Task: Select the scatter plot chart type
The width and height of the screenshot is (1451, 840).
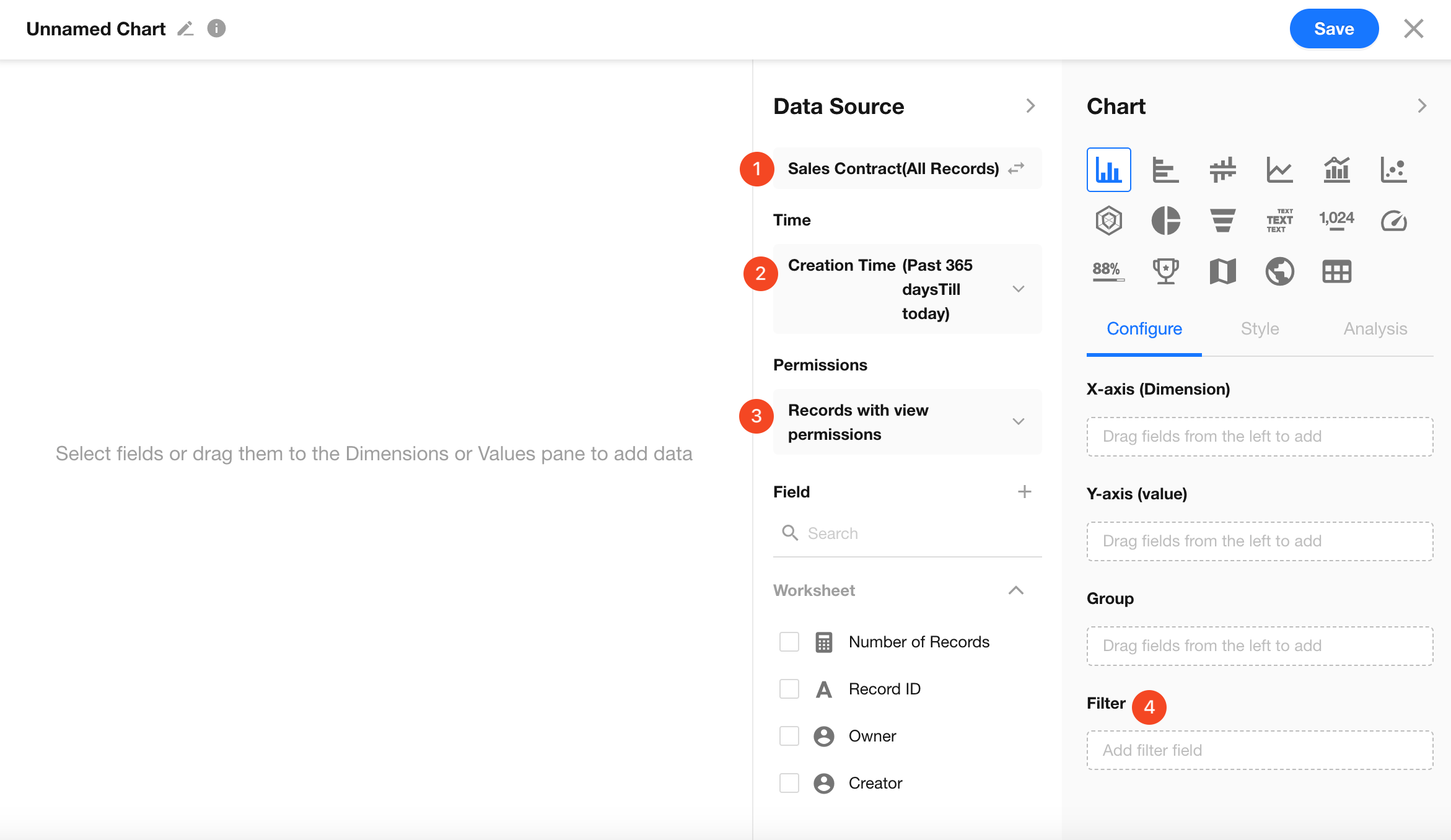Action: pyautogui.click(x=1393, y=170)
